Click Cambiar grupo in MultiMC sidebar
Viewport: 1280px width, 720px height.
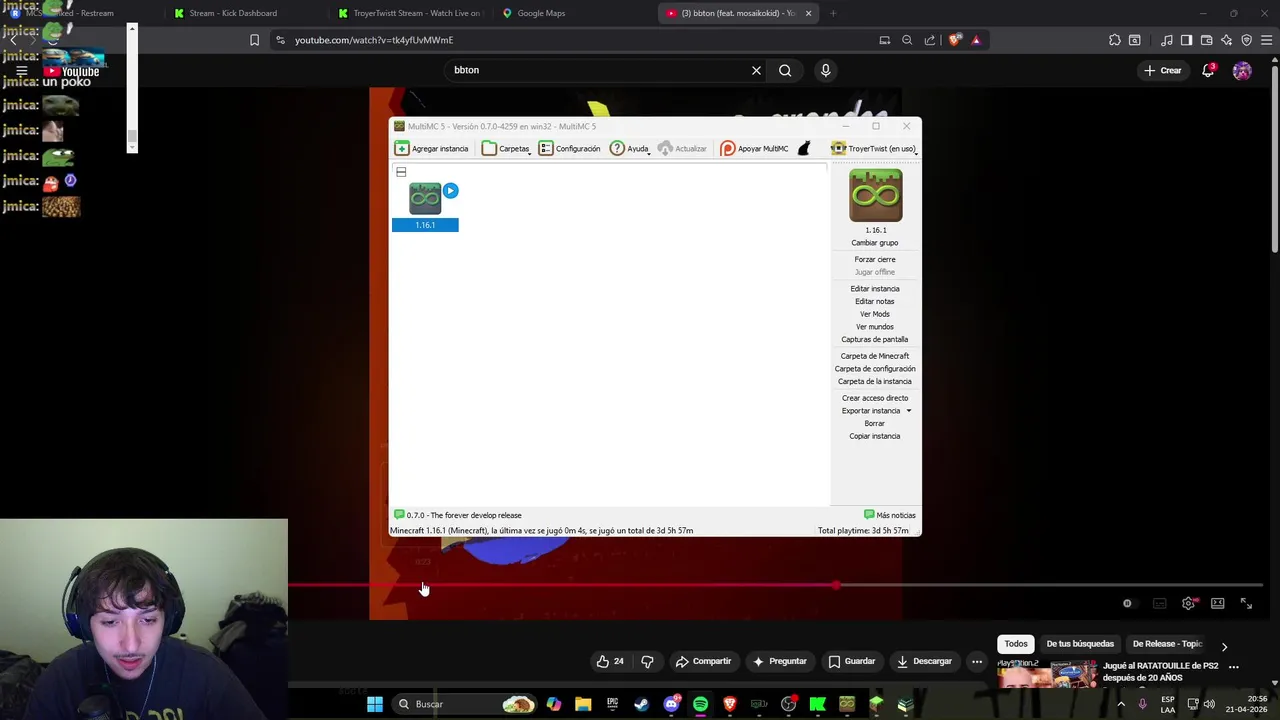tap(875, 243)
